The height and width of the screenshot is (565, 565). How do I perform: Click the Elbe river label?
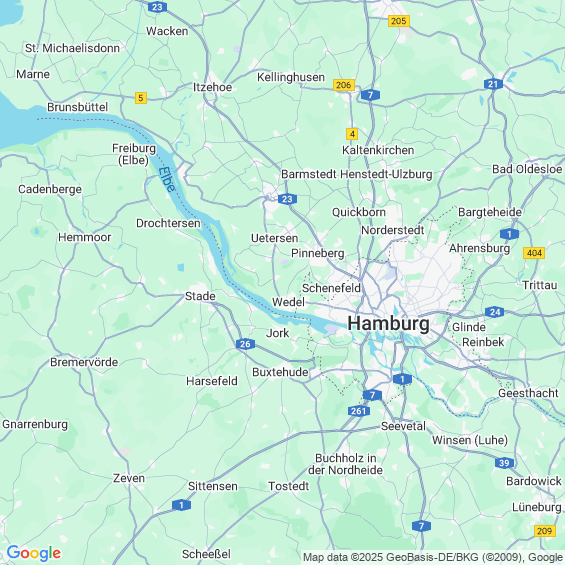point(167,179)
